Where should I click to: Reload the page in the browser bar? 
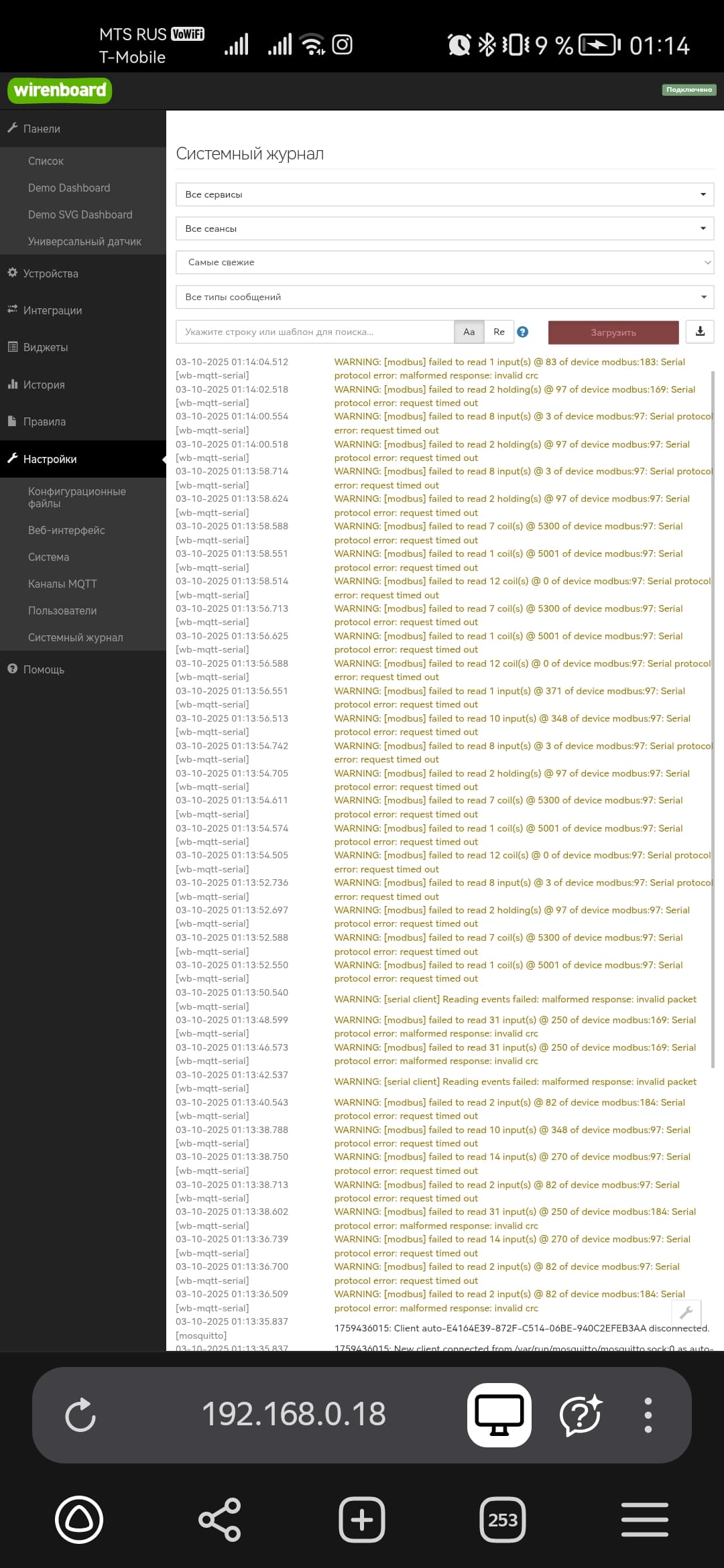click(80, 1415)
